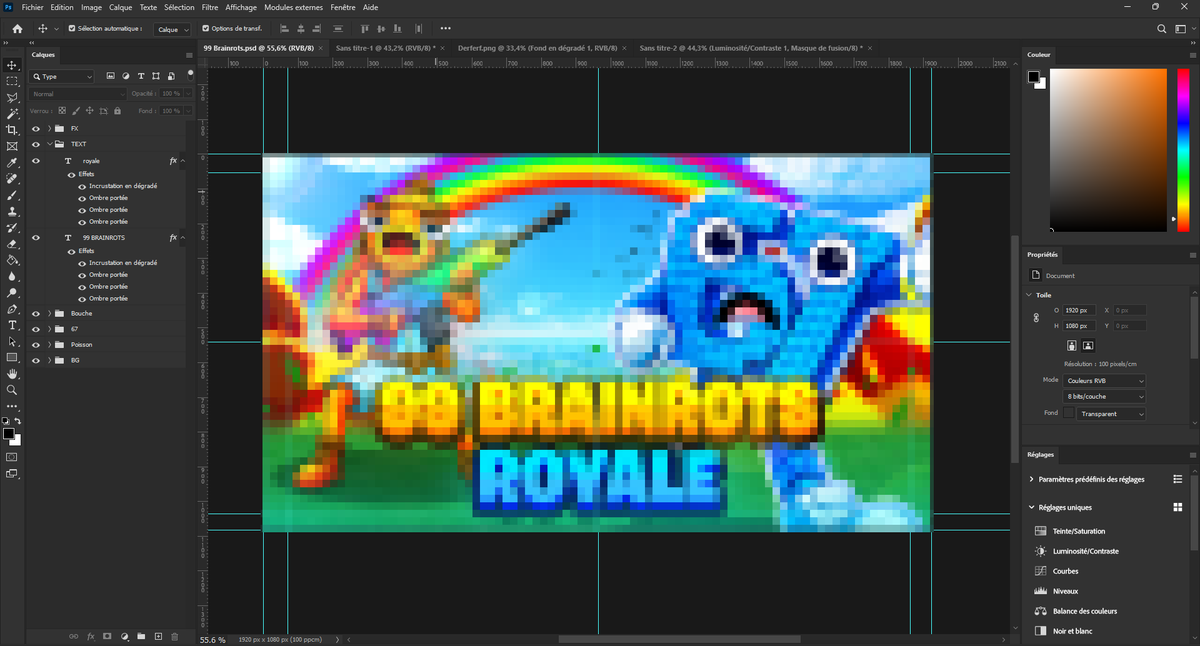Image resolution: width=1200 pixels, height=646 pixels.
Task: Open the Couleurs RVB mode dropdown
Action: coord(1105,381)
